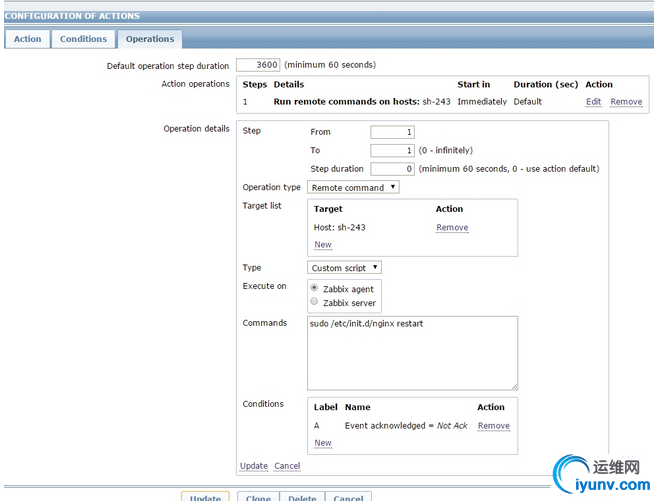The image size is (656, 501).
Task: Click the 'Host: sh-243' target entry
Action: tap(339, 227)
